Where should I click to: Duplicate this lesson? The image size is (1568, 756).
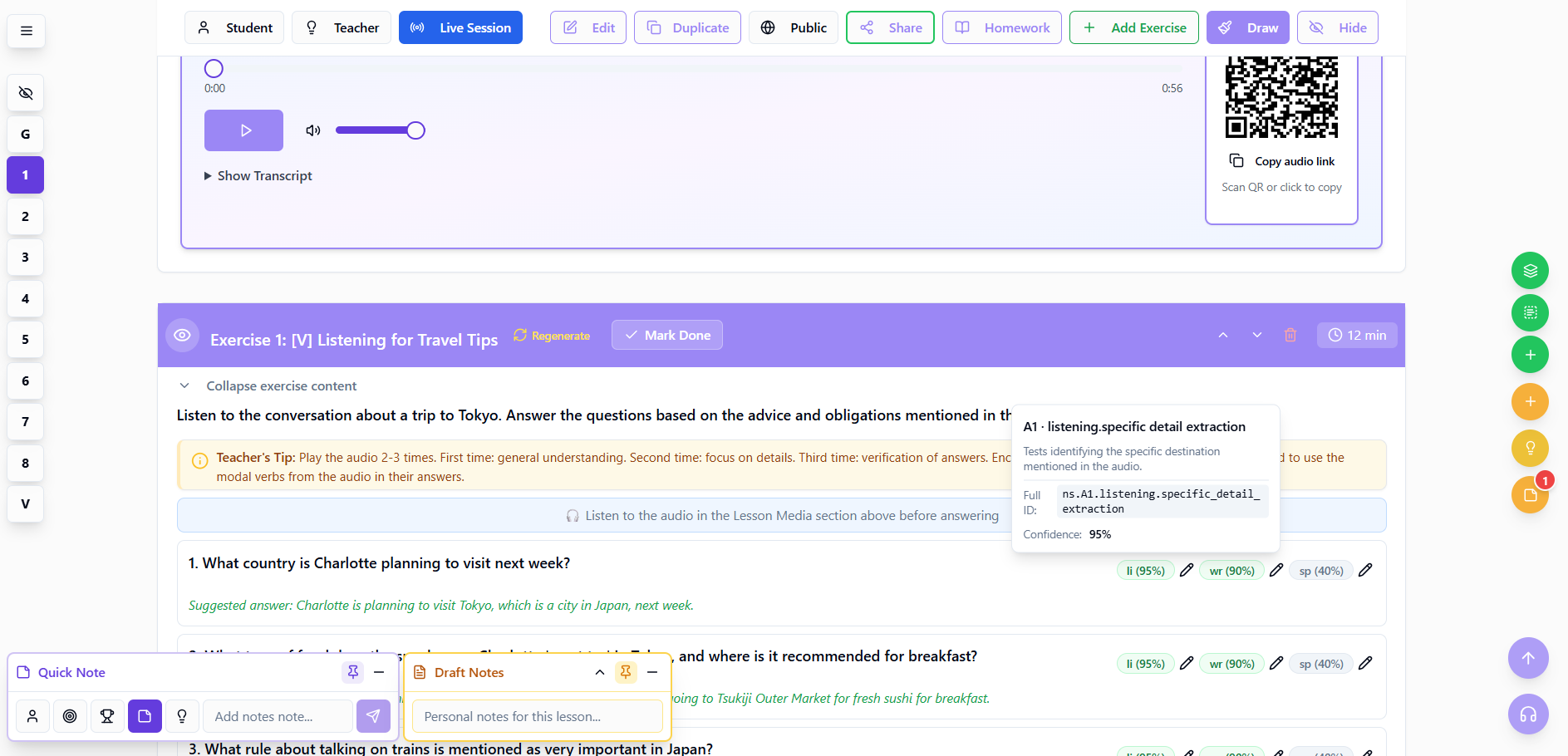pyautogui.click(x=687, y=27)
